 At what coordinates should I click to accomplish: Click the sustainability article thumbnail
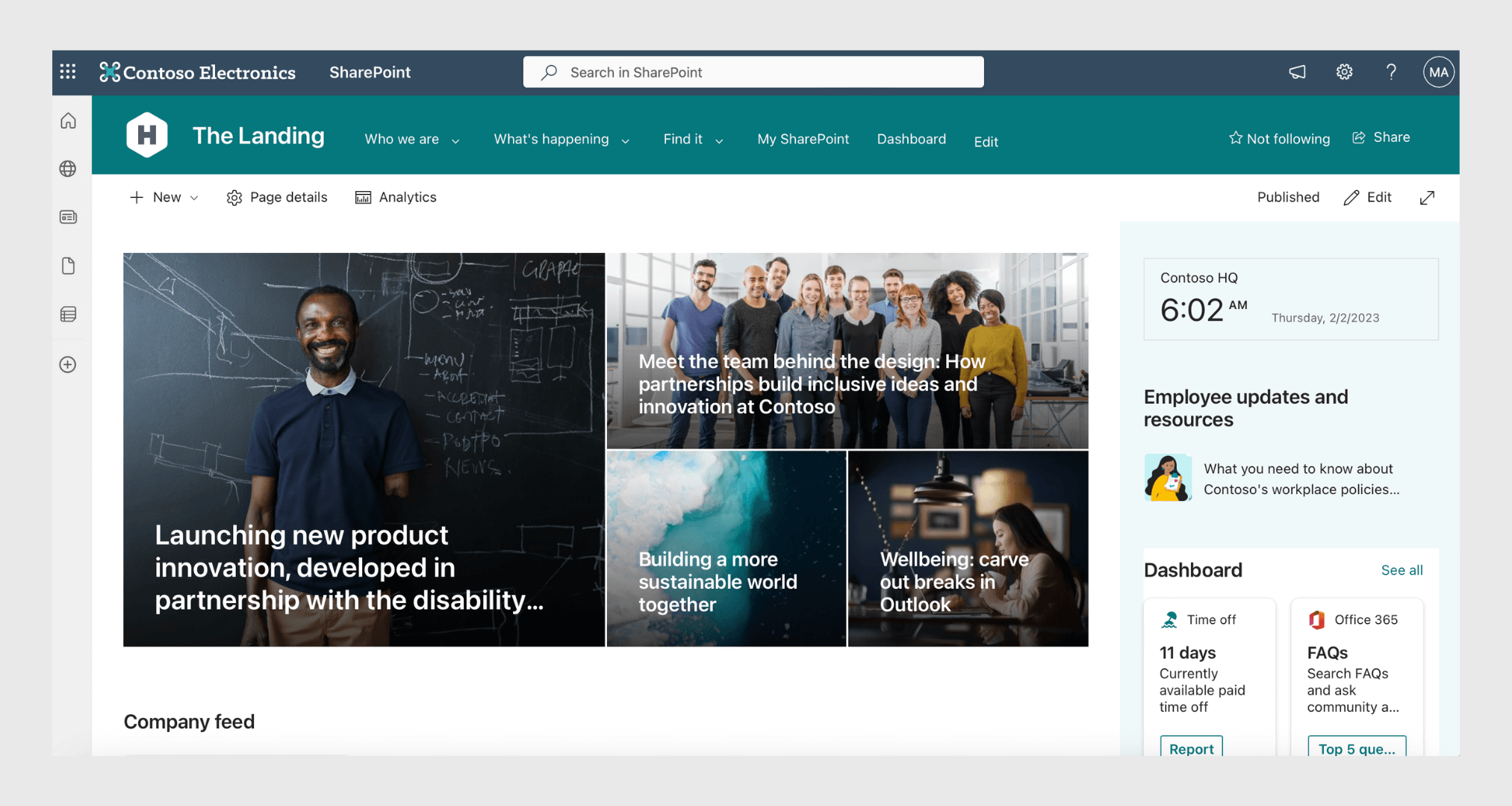tap(726, 549)
